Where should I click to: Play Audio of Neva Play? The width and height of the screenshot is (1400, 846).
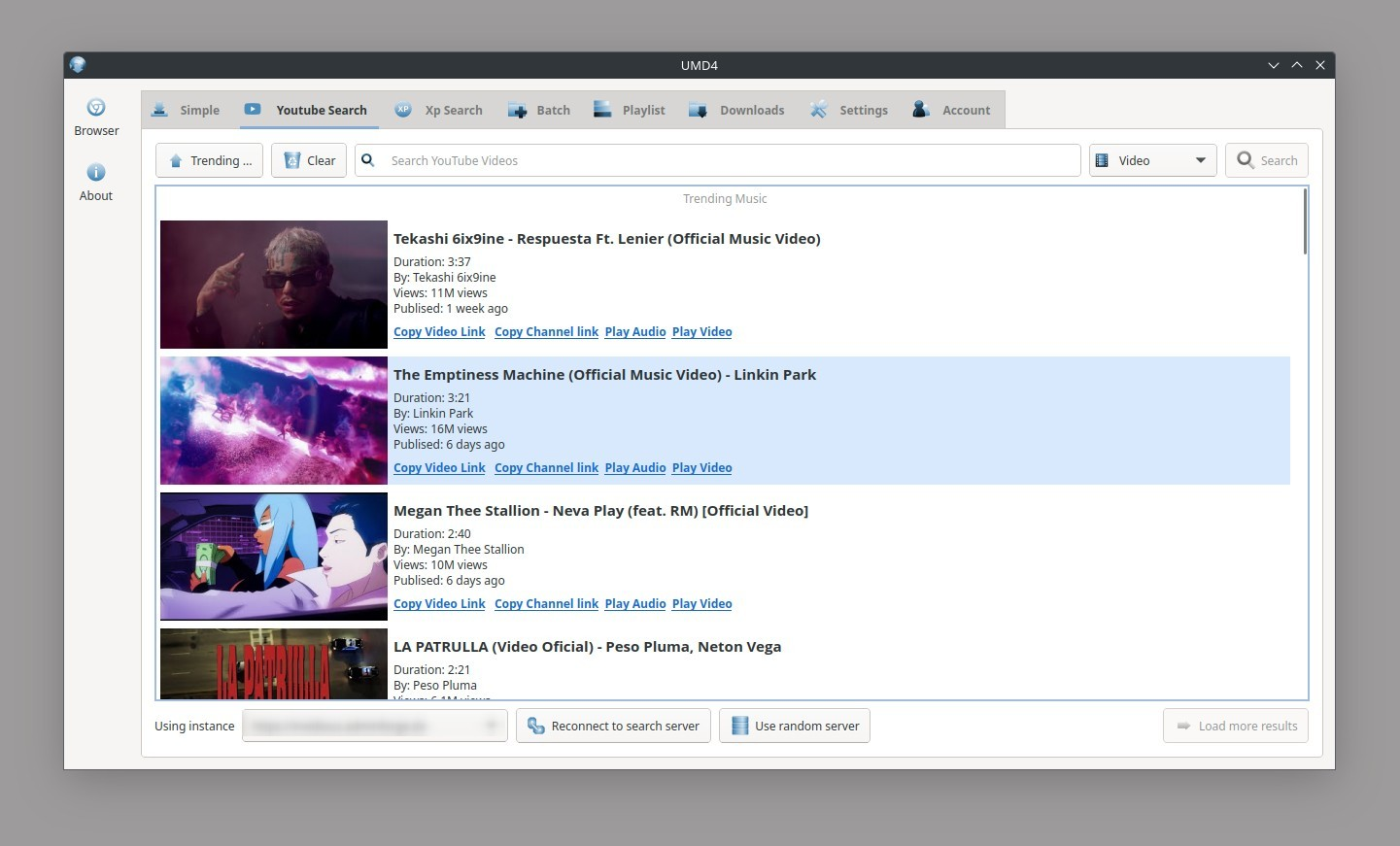(x=635, y=604)
